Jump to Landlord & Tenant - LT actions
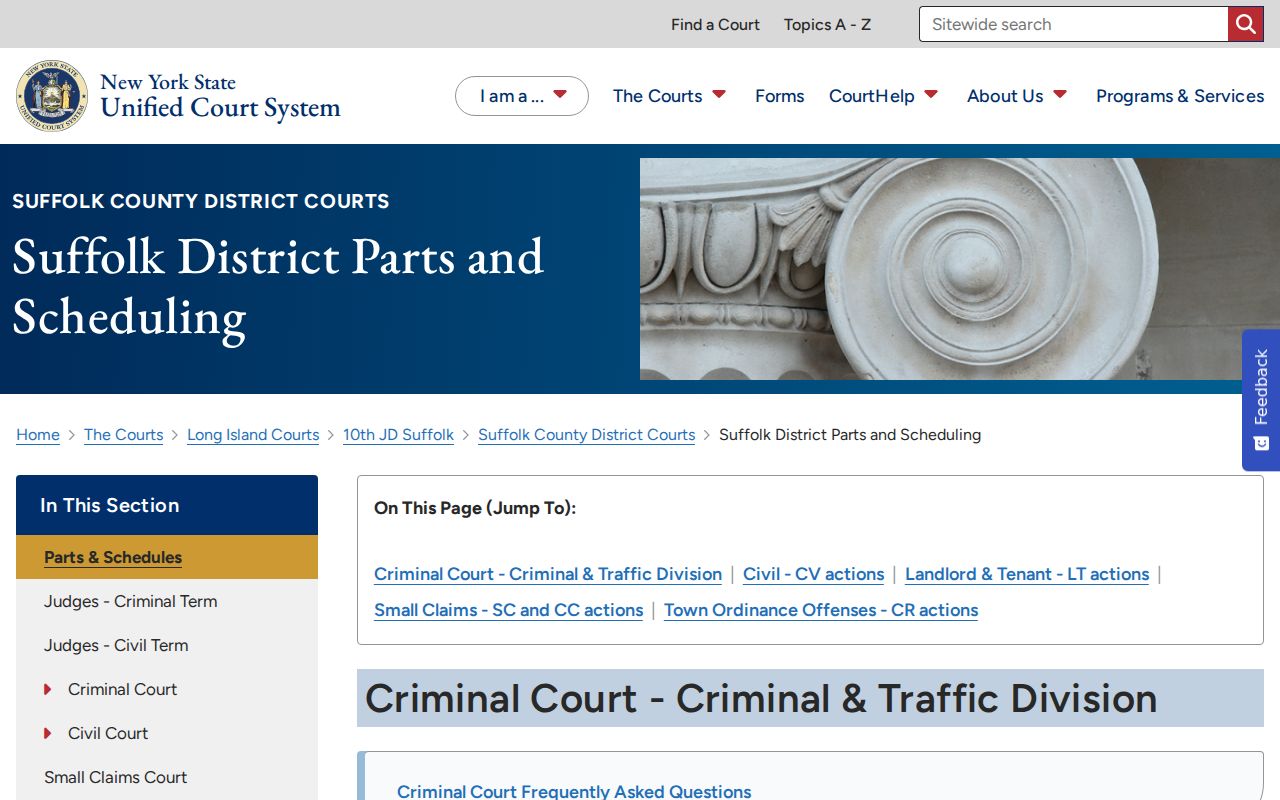1280x800 pixels. pos(1027,574)
